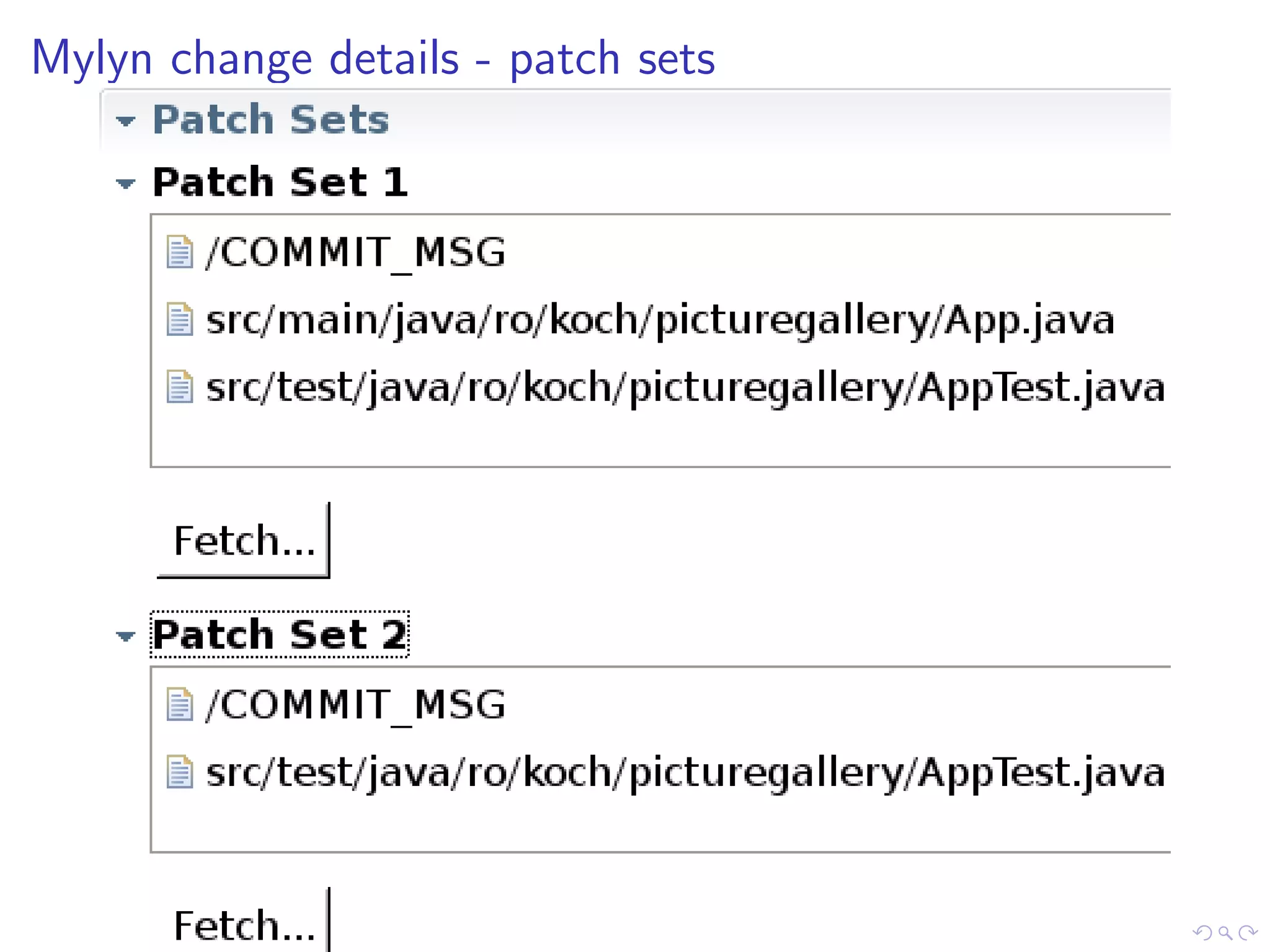Screen dimensions: 1270x952
Task: Click the magnifying glass search icon
Action: [x=1225, y=932]
